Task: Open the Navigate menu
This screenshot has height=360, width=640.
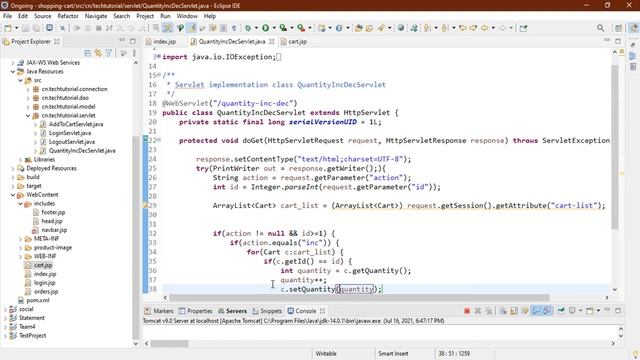Action: click(96, 16)
